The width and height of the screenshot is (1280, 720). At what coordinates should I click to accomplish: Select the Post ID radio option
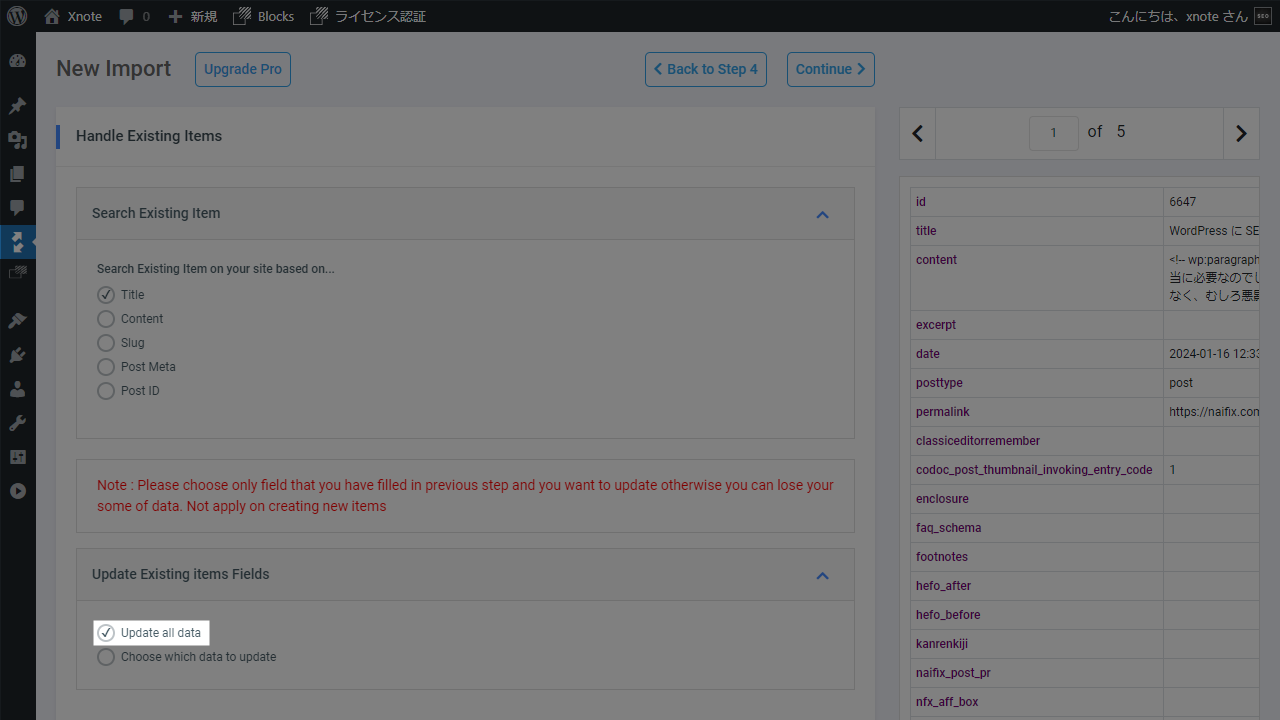click(106, 391)
